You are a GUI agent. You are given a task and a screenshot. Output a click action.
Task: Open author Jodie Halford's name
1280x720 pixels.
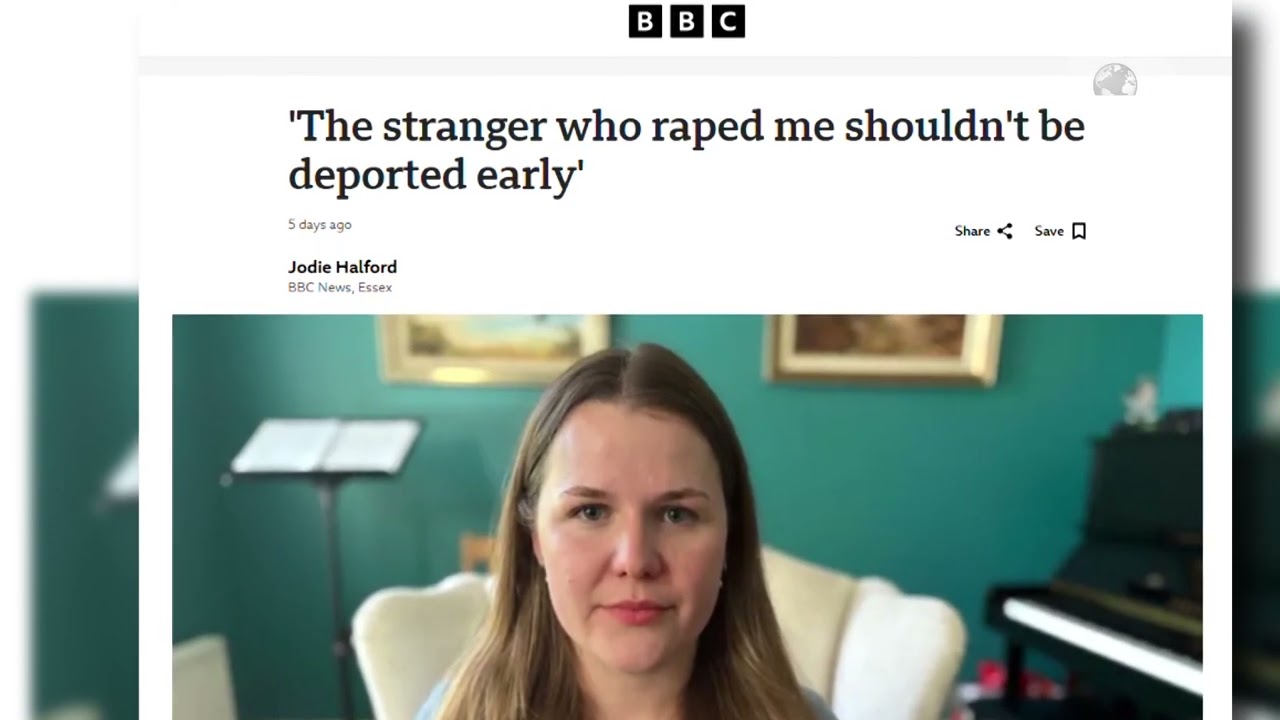click(x=342, y=267)
